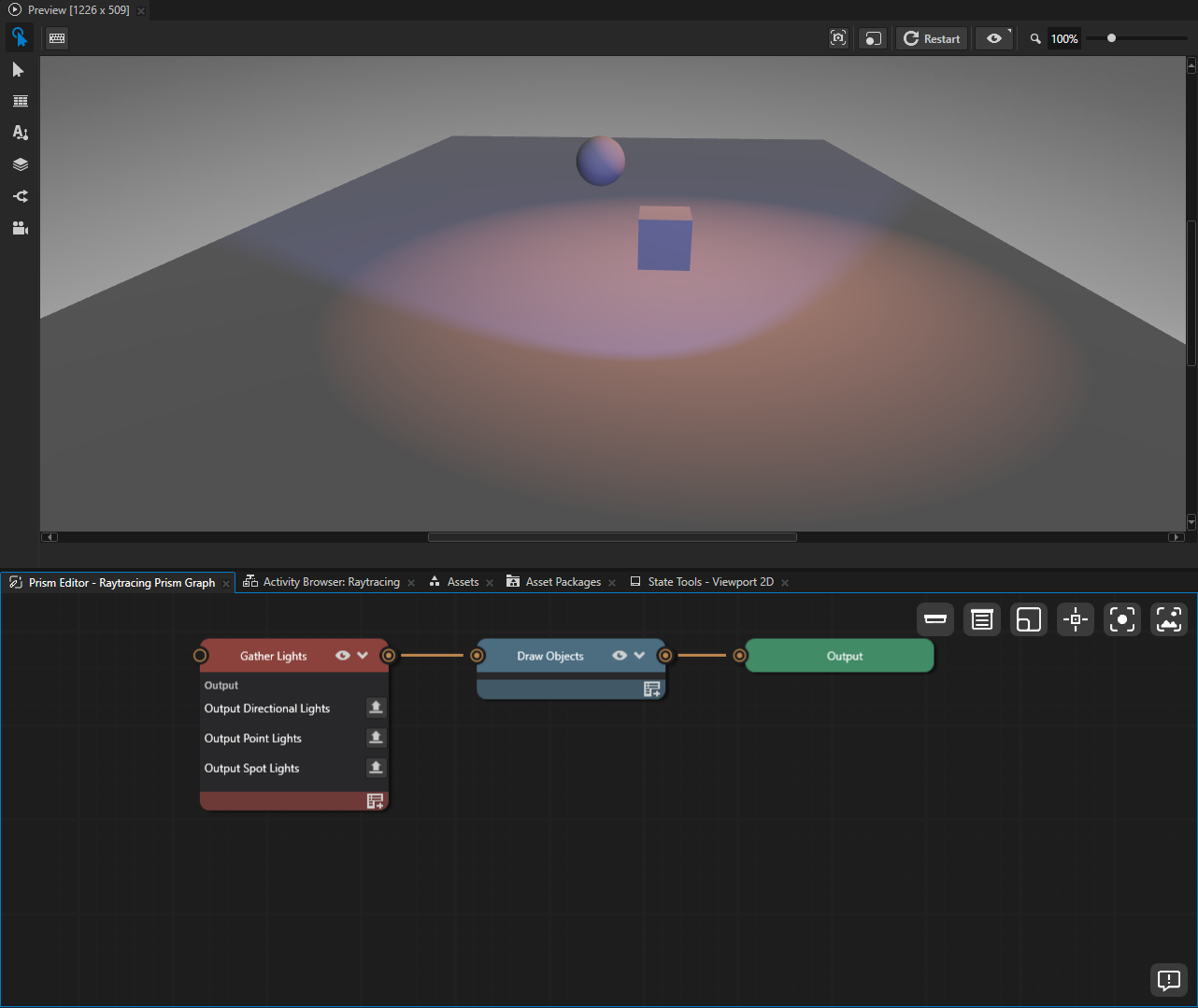Screen dimensions: 1198x1008
Task: Click Draw Objects input port
Action: pos(478,656)
